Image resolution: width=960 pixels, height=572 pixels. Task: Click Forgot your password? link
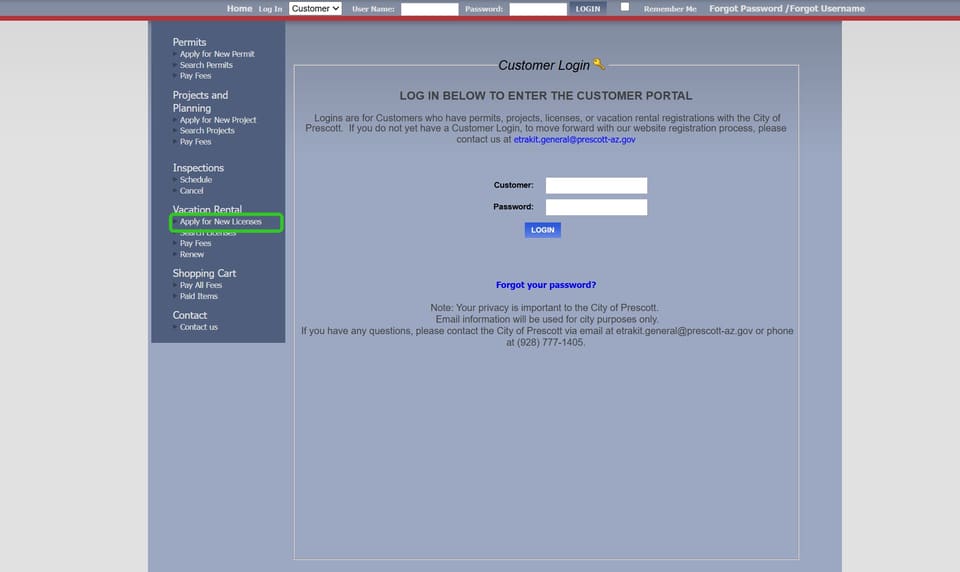(546, 285)
